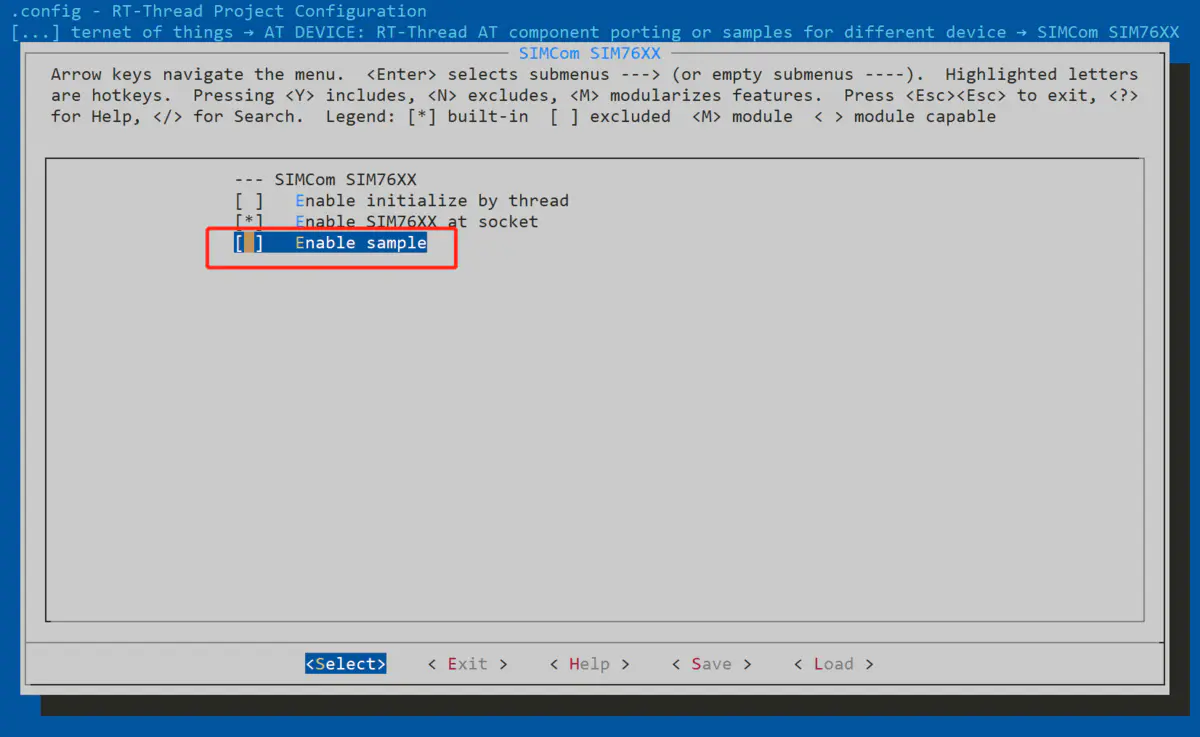This screenshot has height=737, width=1200.
Task: Click the SIMCom SIM76XX menu header line
Action: (326, 180)
